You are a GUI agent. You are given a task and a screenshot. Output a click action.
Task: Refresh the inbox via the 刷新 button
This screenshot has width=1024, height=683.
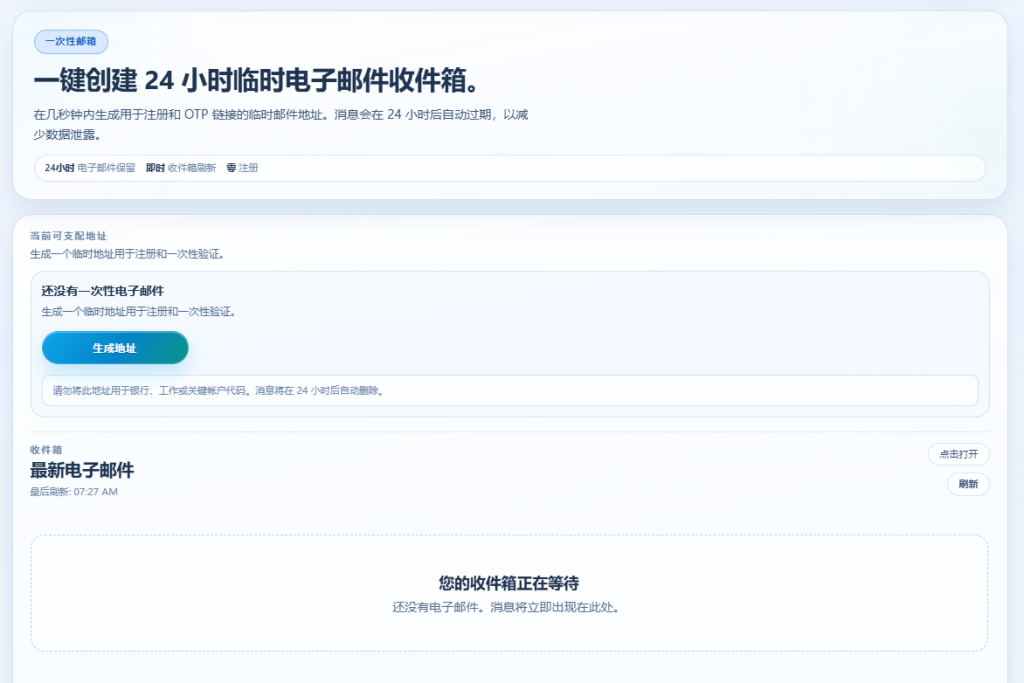[x=966, y=484]
